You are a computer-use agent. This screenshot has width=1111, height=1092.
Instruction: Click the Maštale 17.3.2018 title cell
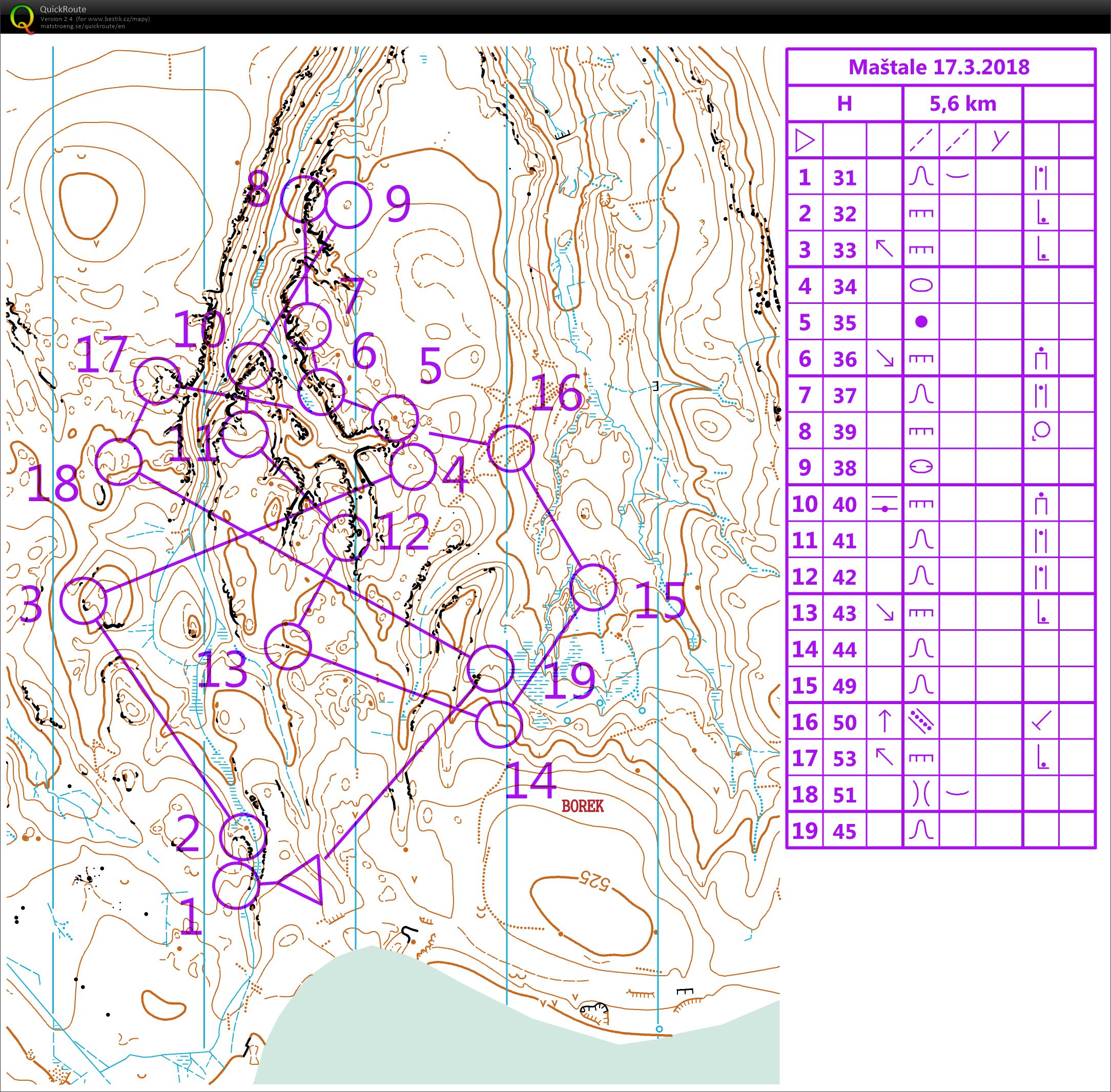939,67
